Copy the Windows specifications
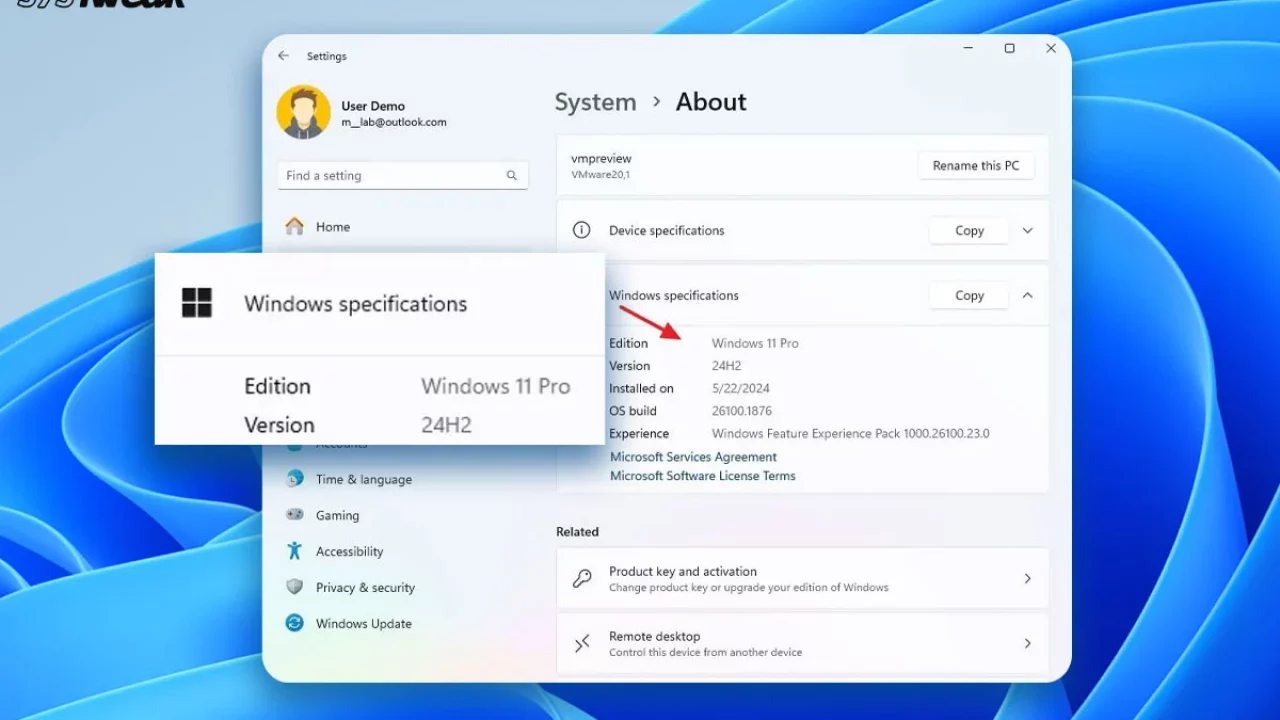The image size is (1280, 720). click(968, 296)
